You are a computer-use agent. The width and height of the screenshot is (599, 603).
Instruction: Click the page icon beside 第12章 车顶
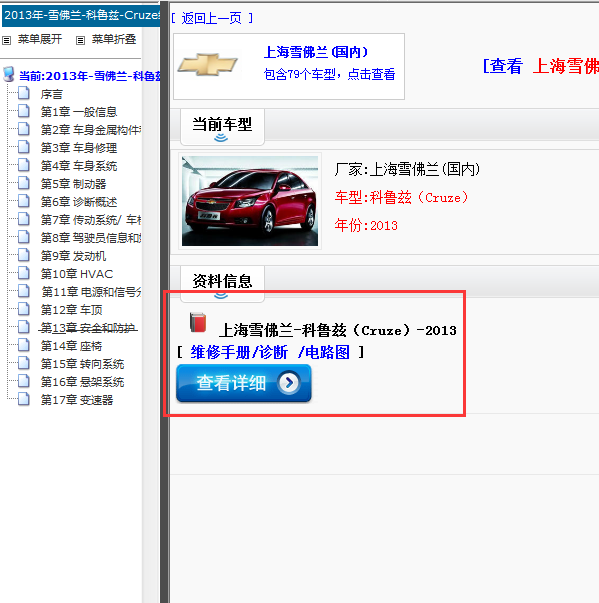[24, 309]
